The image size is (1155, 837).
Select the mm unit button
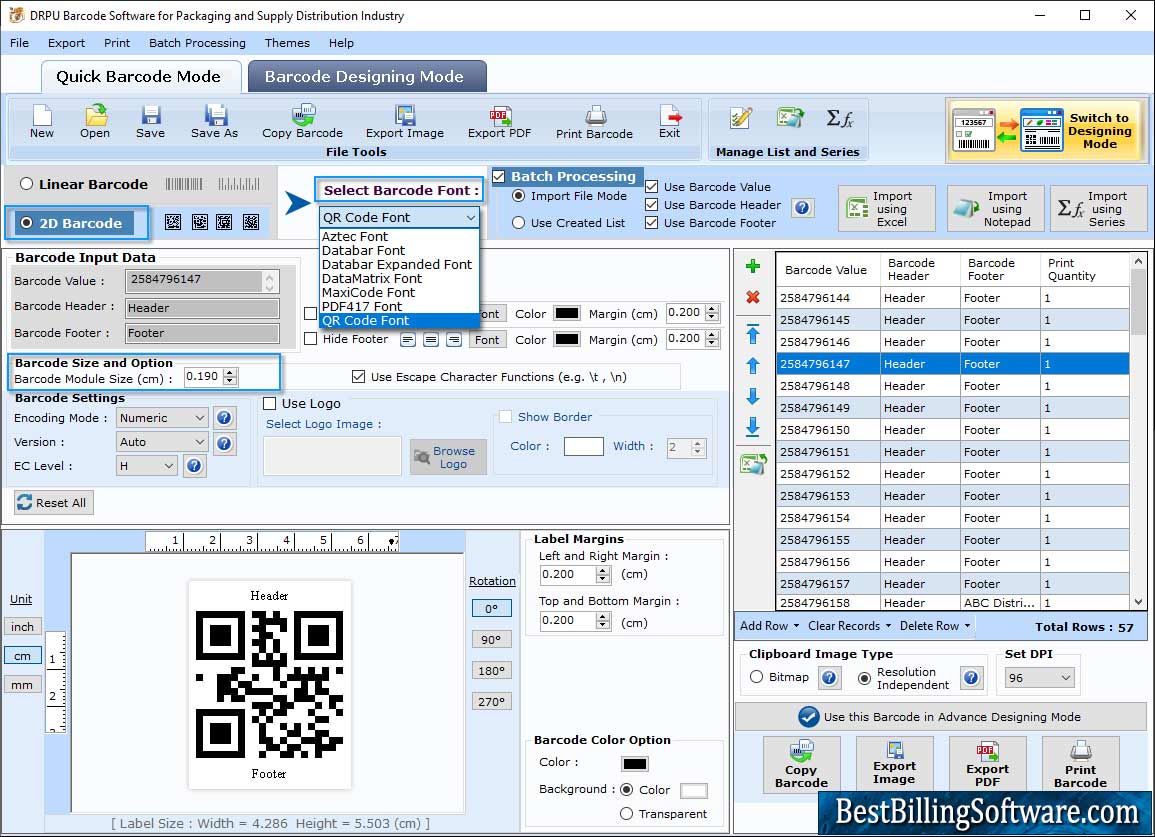22,684
